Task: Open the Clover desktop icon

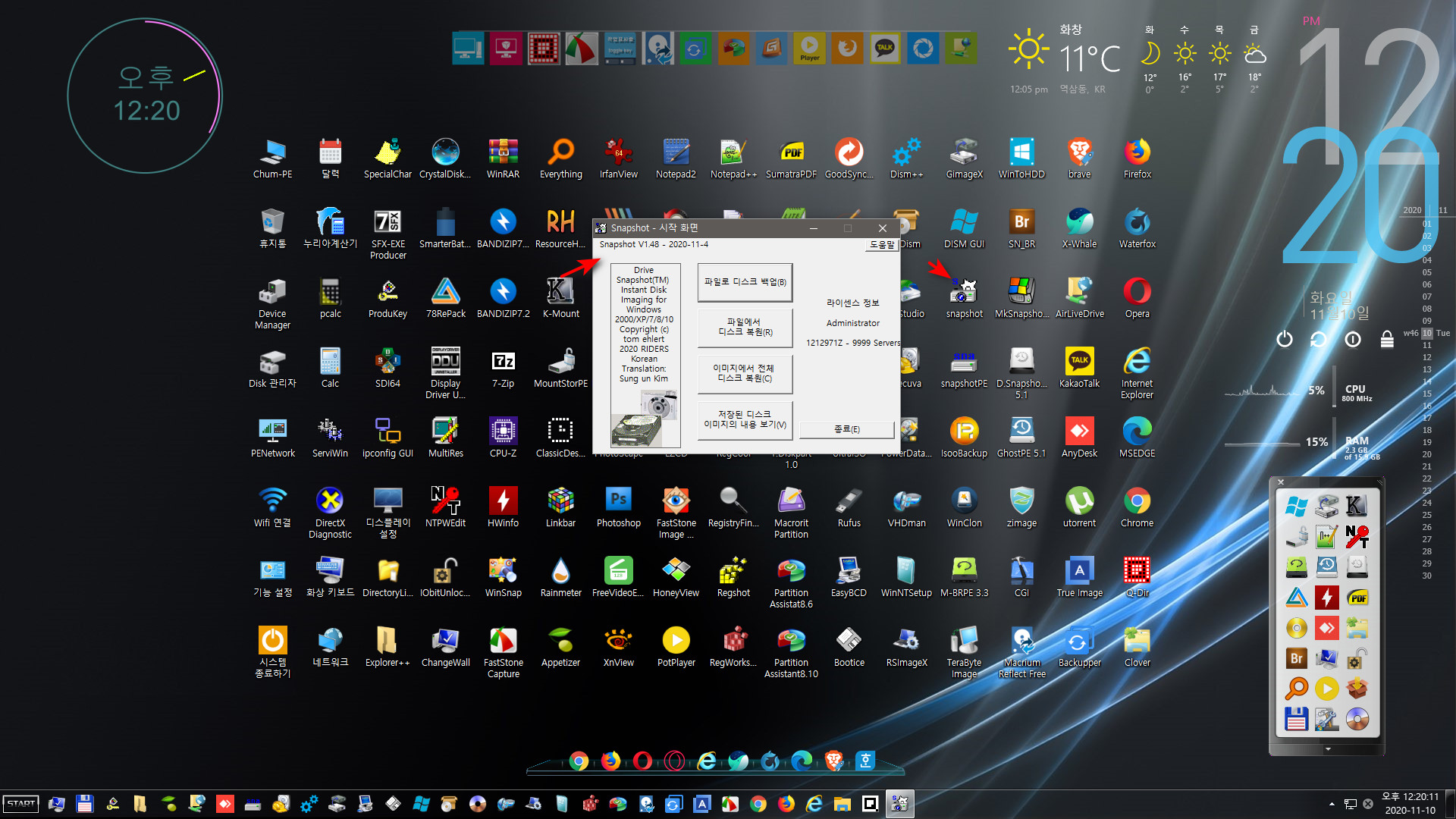Action: click(x=1137, y=647)
